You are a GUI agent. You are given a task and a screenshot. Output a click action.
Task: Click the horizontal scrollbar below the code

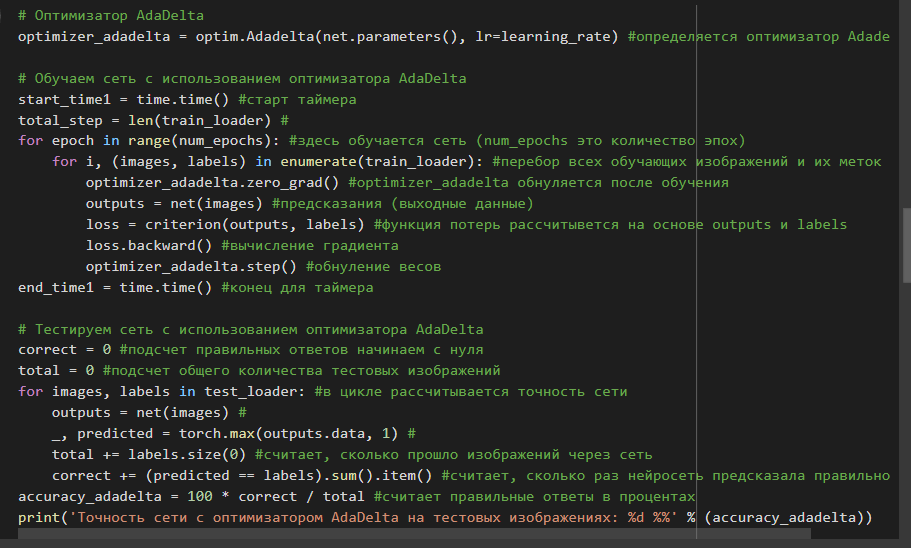point(414,533)
